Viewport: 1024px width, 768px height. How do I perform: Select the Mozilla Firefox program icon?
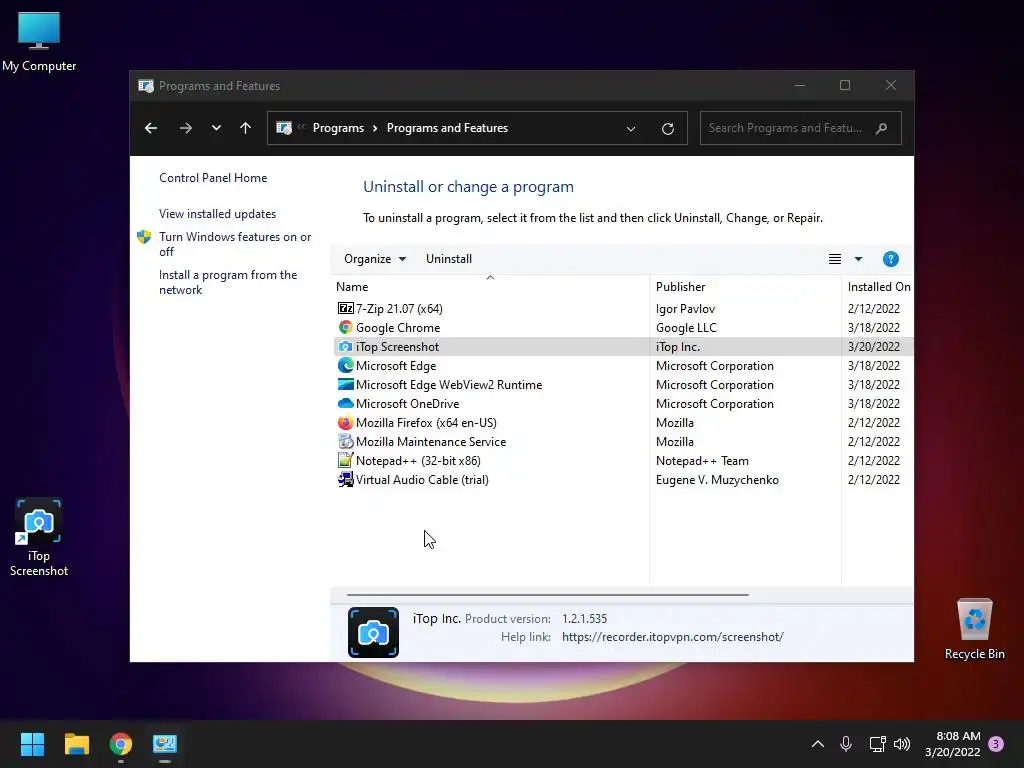coord(345,423)
